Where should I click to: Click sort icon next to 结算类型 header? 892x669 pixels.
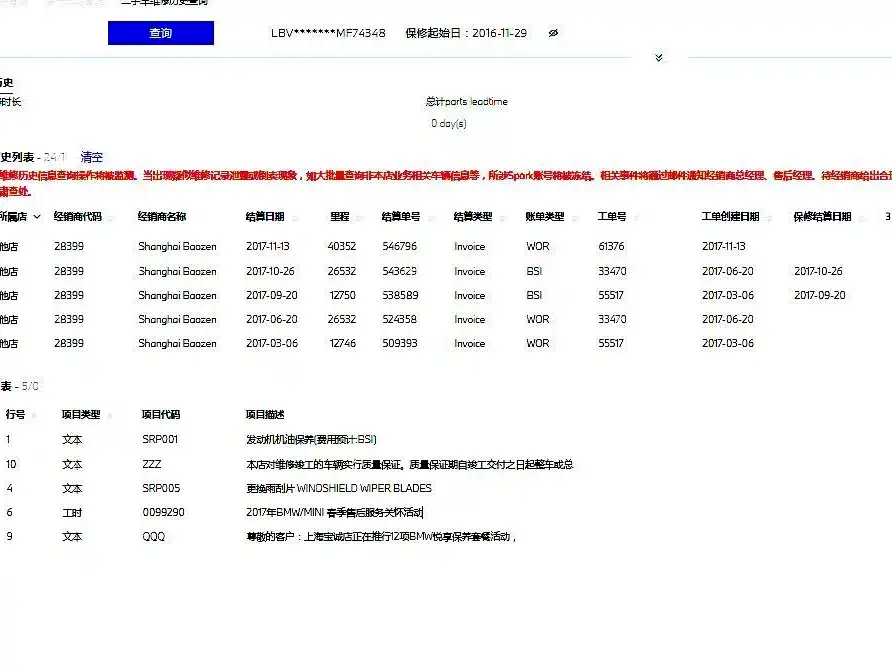pyautogui.click(x=503, y=218)
